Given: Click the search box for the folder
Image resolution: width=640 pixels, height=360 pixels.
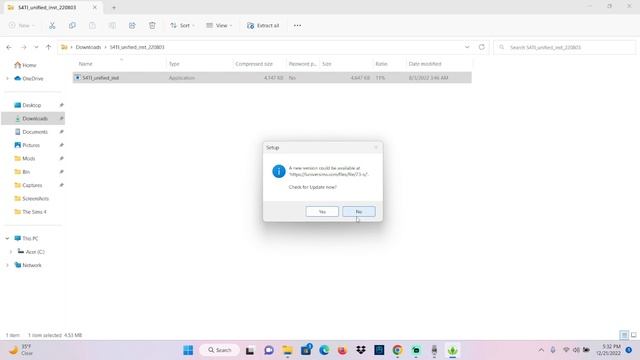Looking at the screenshot, I should [x=565, y=47].
